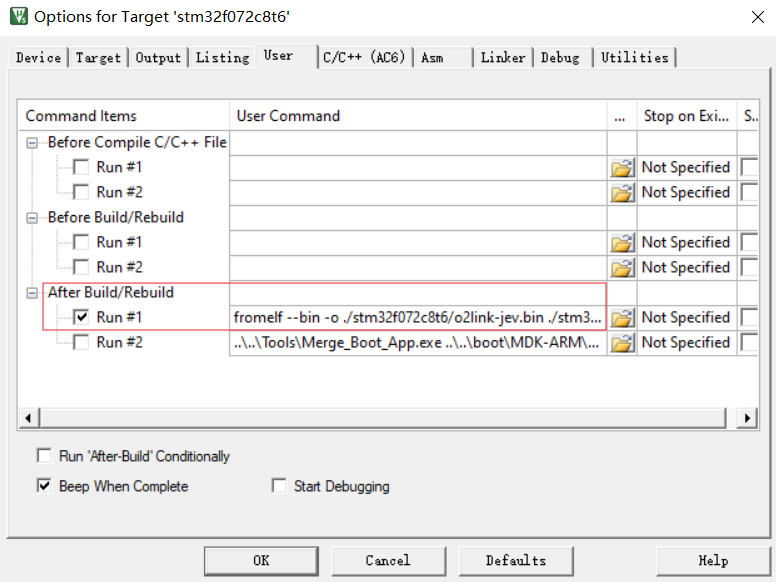Browse file for After Build/Rebuild Run #1
The height and width of the screenshot is (582, 776).
coord(622,318)
